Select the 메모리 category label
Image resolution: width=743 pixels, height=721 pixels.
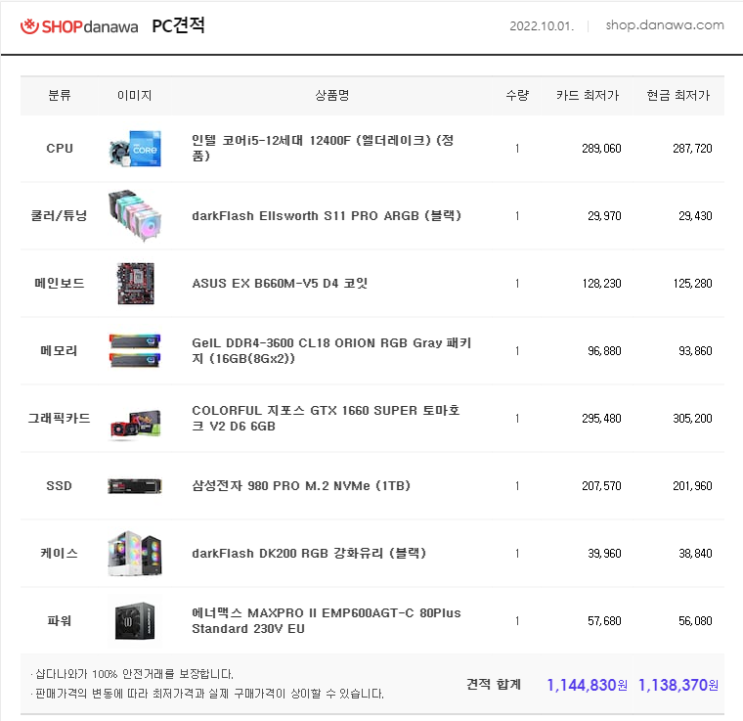point(59,351)
